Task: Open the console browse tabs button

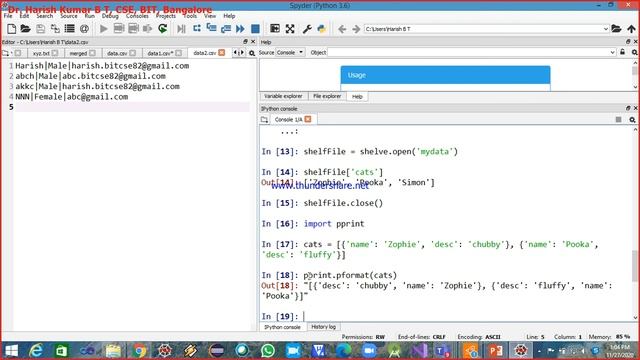Action: click(264, 120)
